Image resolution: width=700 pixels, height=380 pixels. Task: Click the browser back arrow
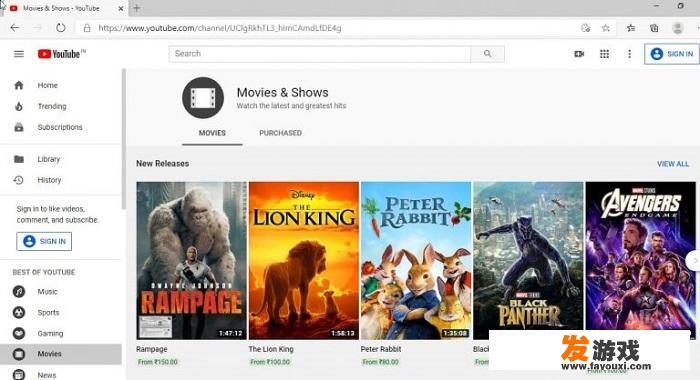[15, 28]
